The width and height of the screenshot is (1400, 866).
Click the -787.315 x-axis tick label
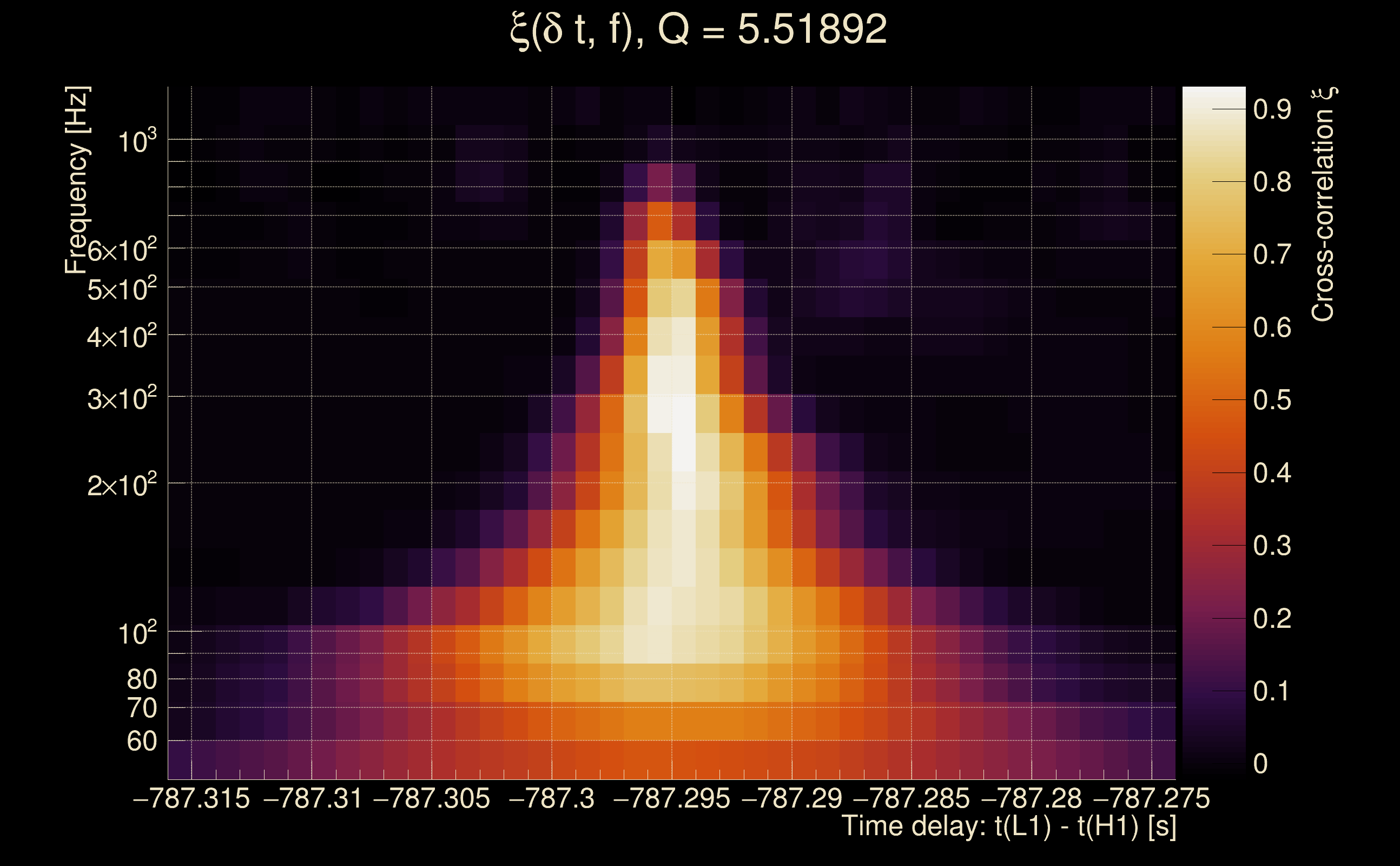point(191,798)
